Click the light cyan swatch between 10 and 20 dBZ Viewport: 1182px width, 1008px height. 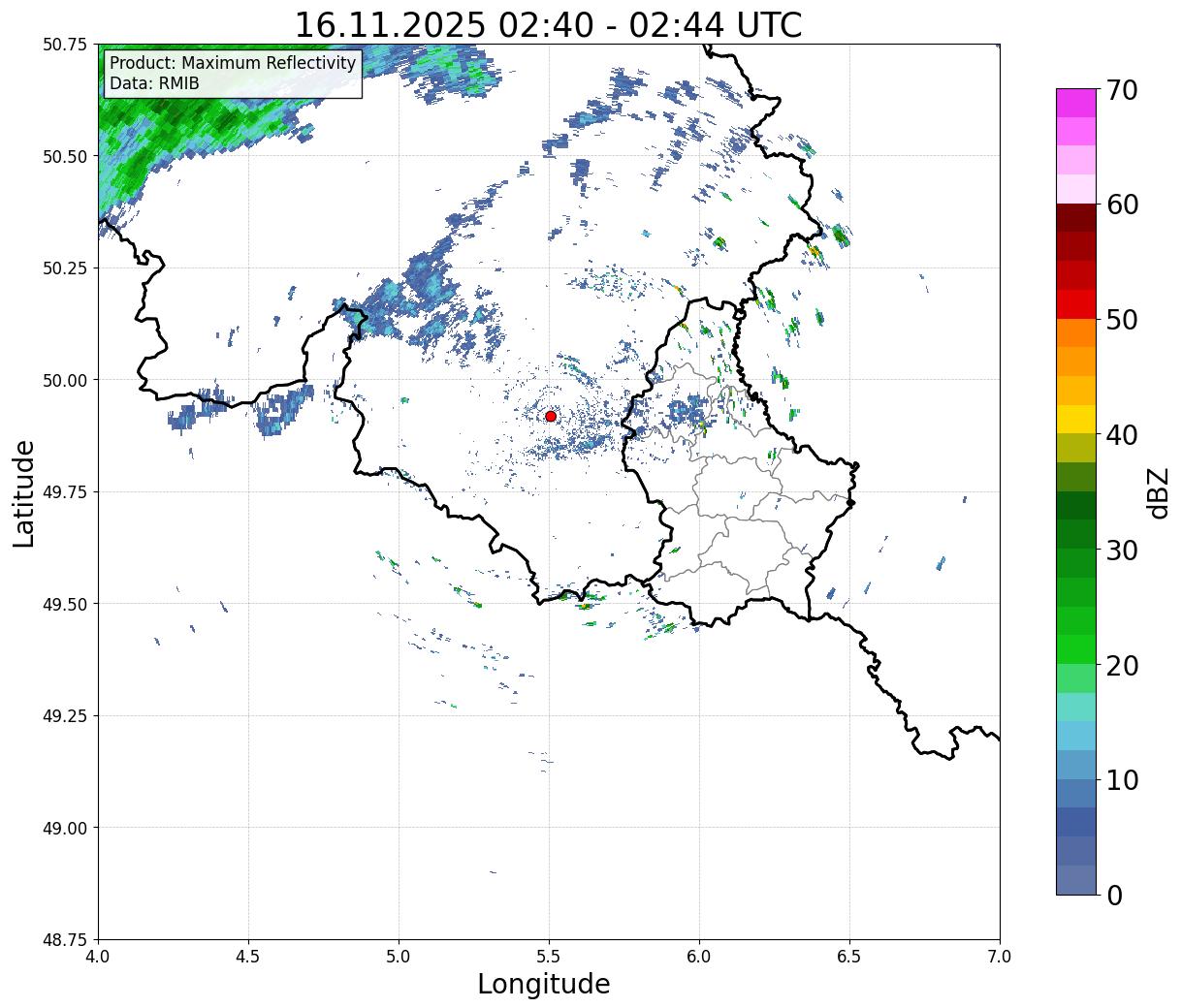(1076, 708)
